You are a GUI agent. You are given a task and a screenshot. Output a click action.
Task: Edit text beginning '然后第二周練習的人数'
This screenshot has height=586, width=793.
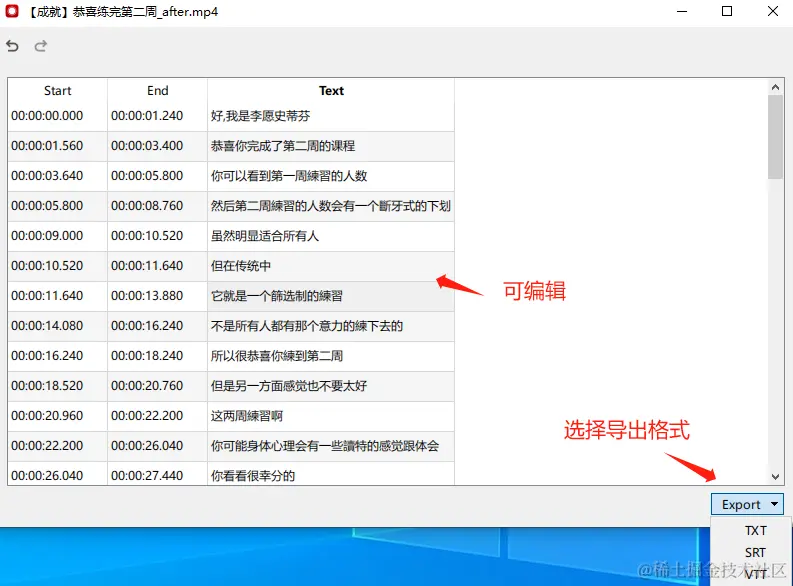pyautogui.click(x=331, y=206)
